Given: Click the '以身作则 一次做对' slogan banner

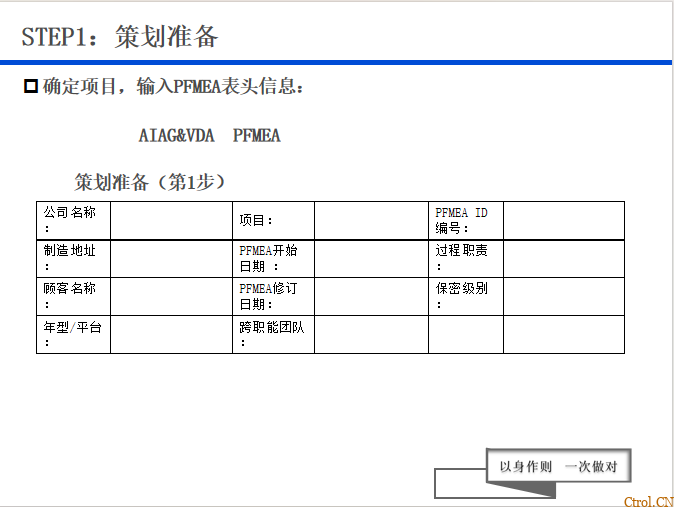Looking at the screenshot, I should coord(558,466).
